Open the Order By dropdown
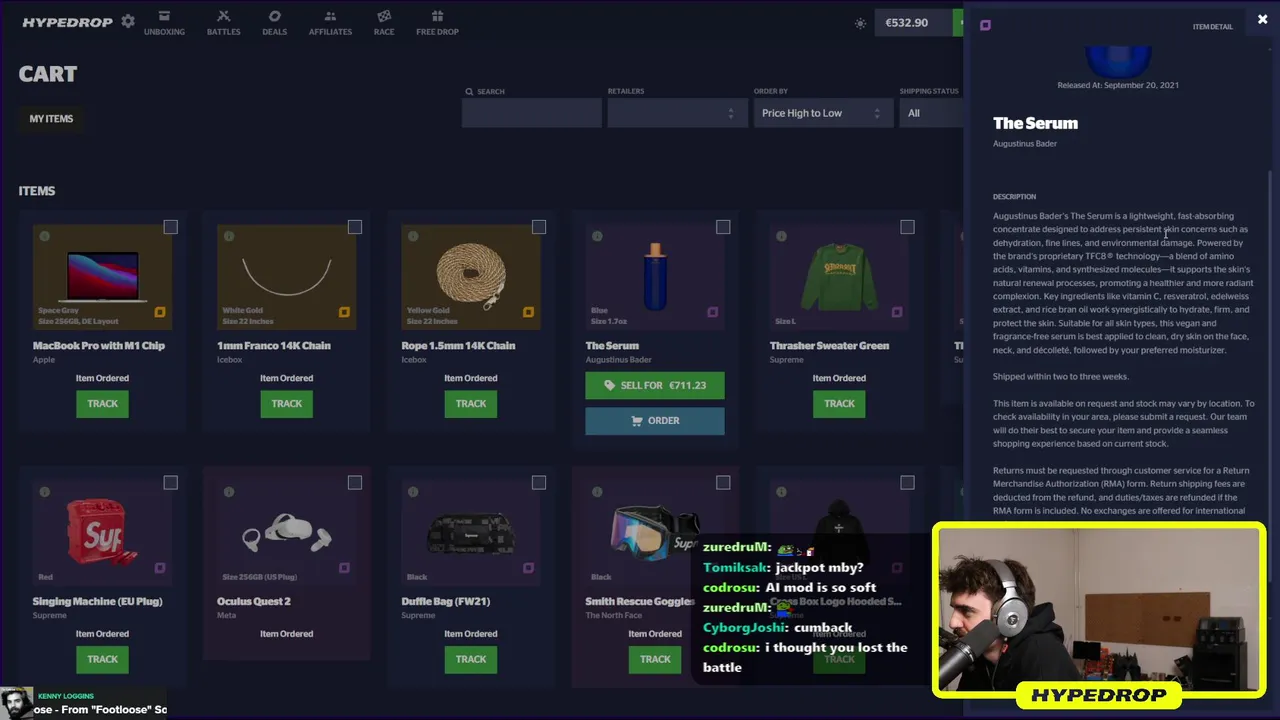 pyautogui.click(x=823, y=113)
